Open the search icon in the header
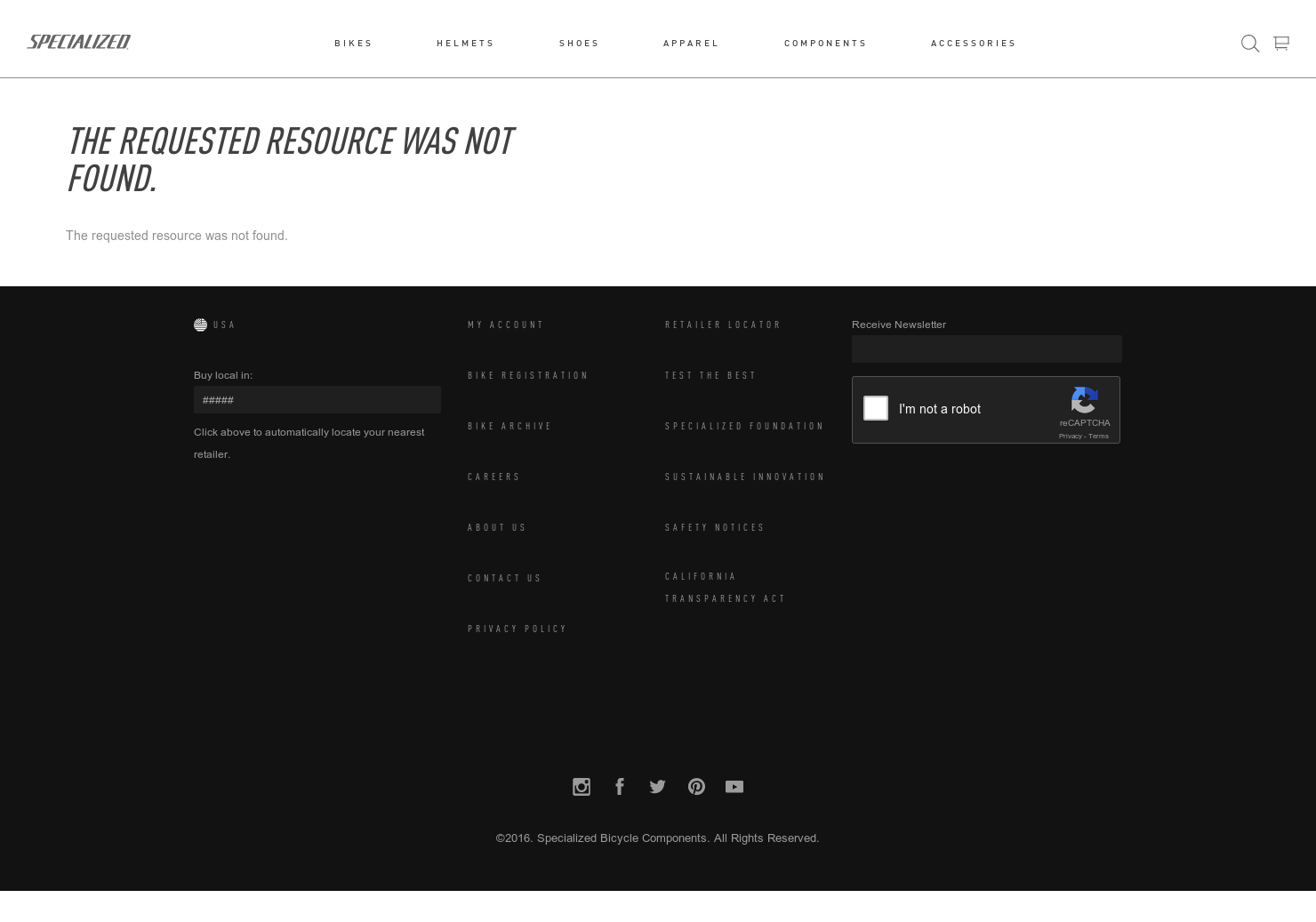Screen dimensions: 1316x922 pyautogui.click(x=1249, y=44)
